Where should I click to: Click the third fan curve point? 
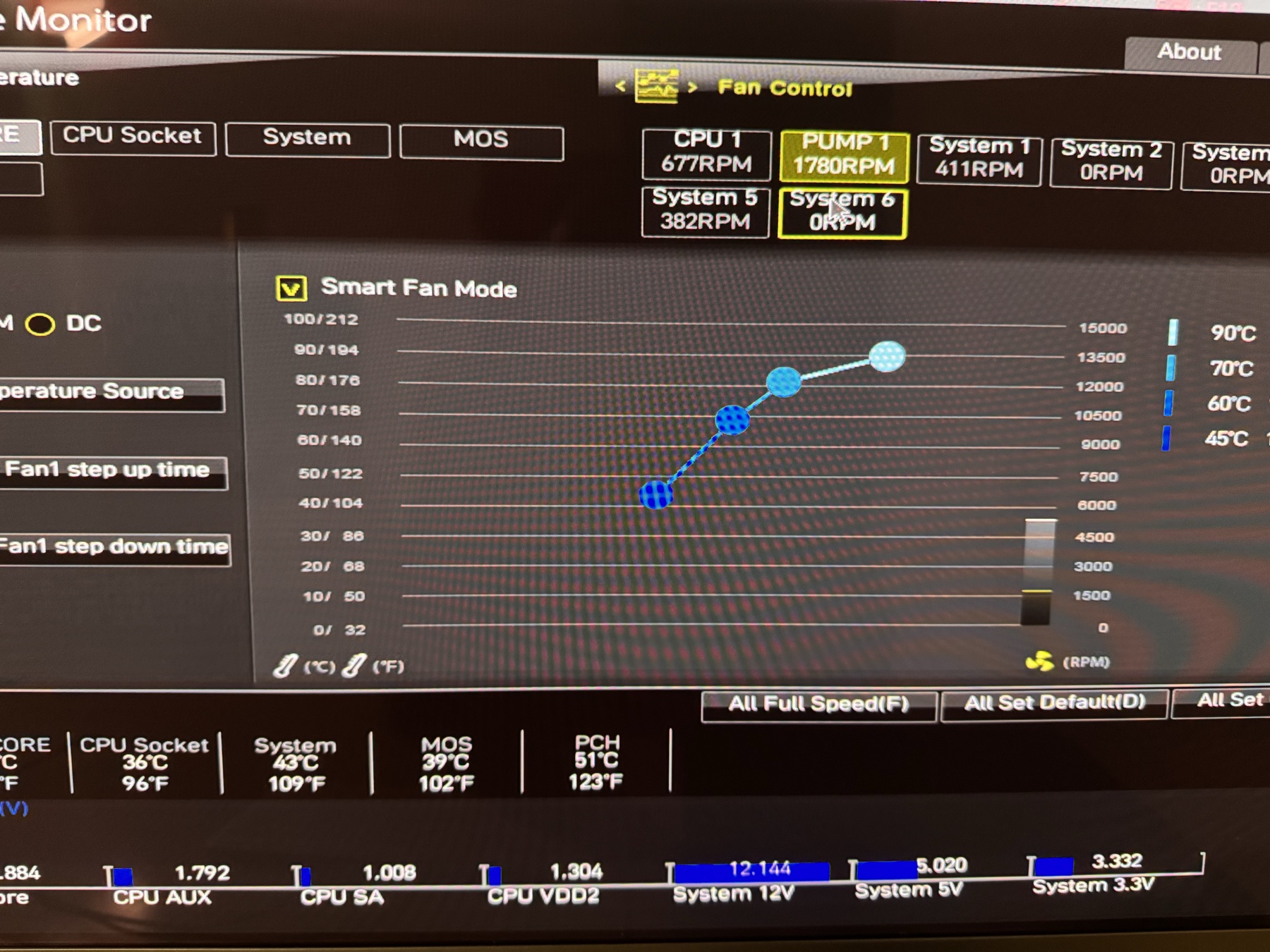coord(784,382)
